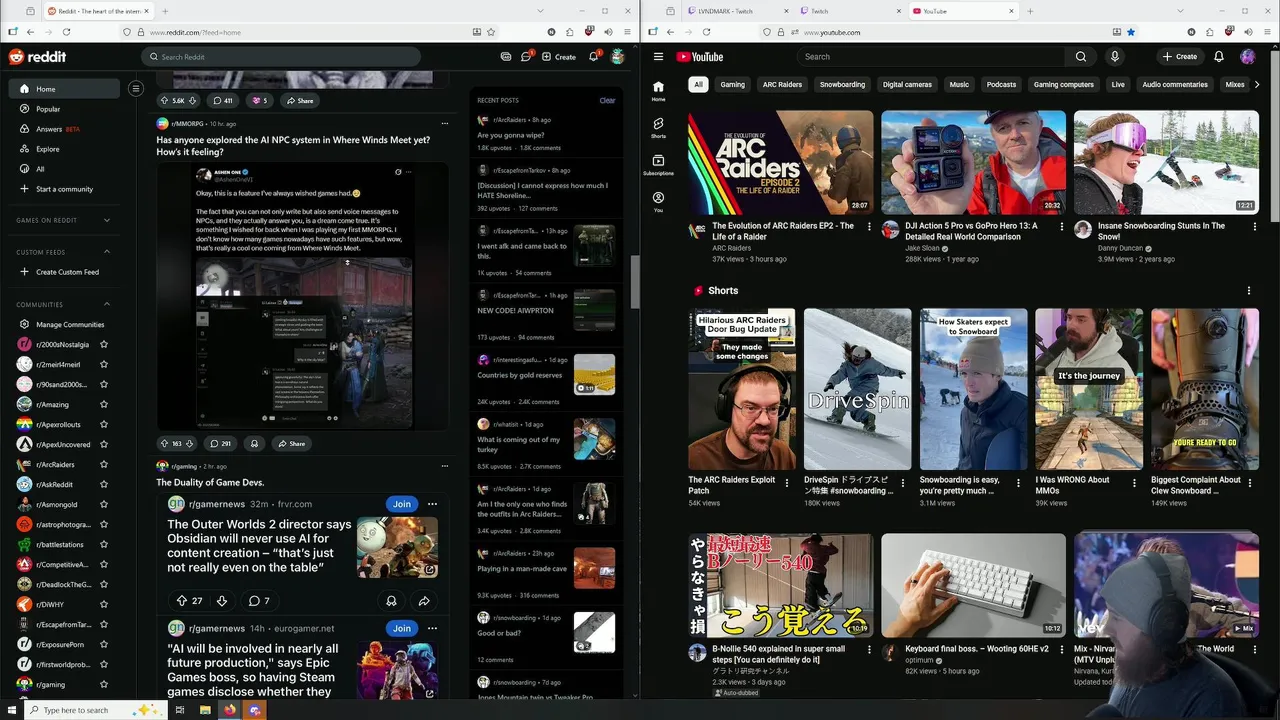1280x720 pixels.
Task: Toggle favorite star for r/DIWHY
Action: (103, 604)
